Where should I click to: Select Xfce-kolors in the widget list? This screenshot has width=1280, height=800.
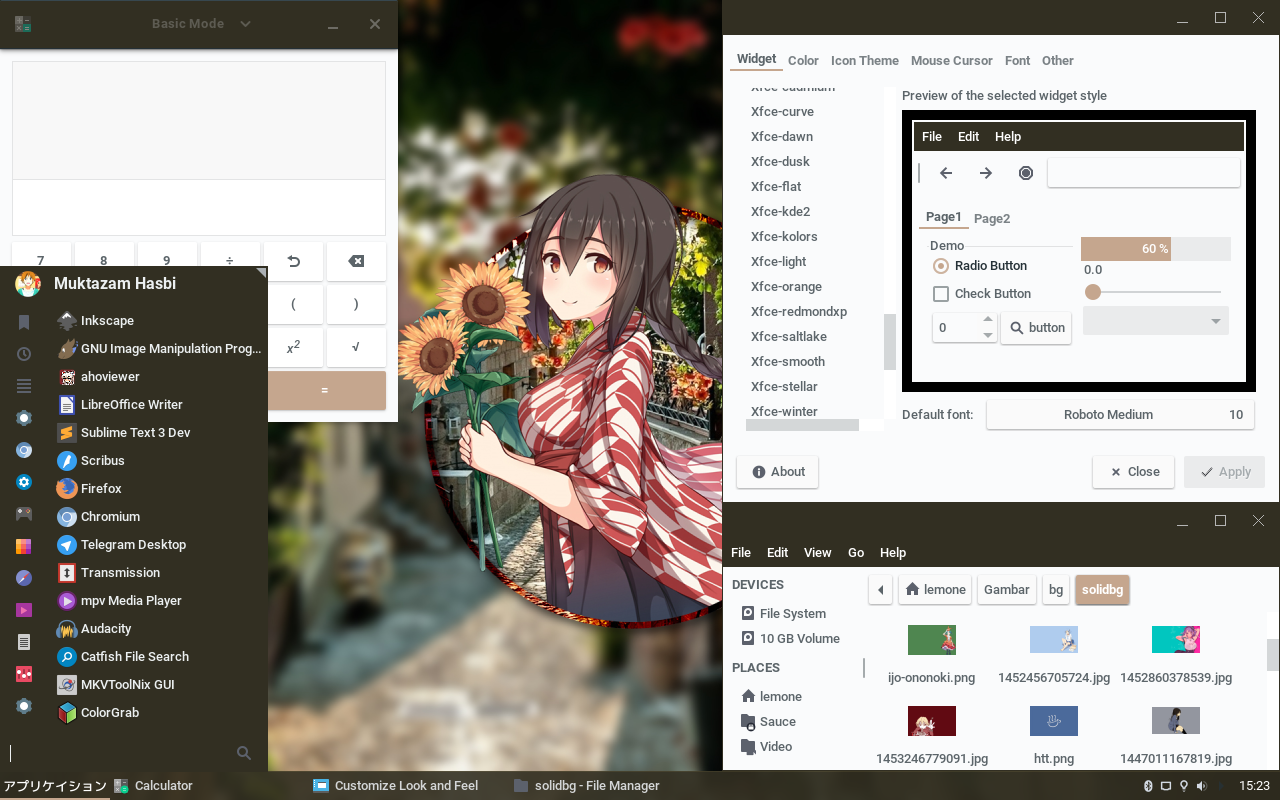(x=784, y=237)
